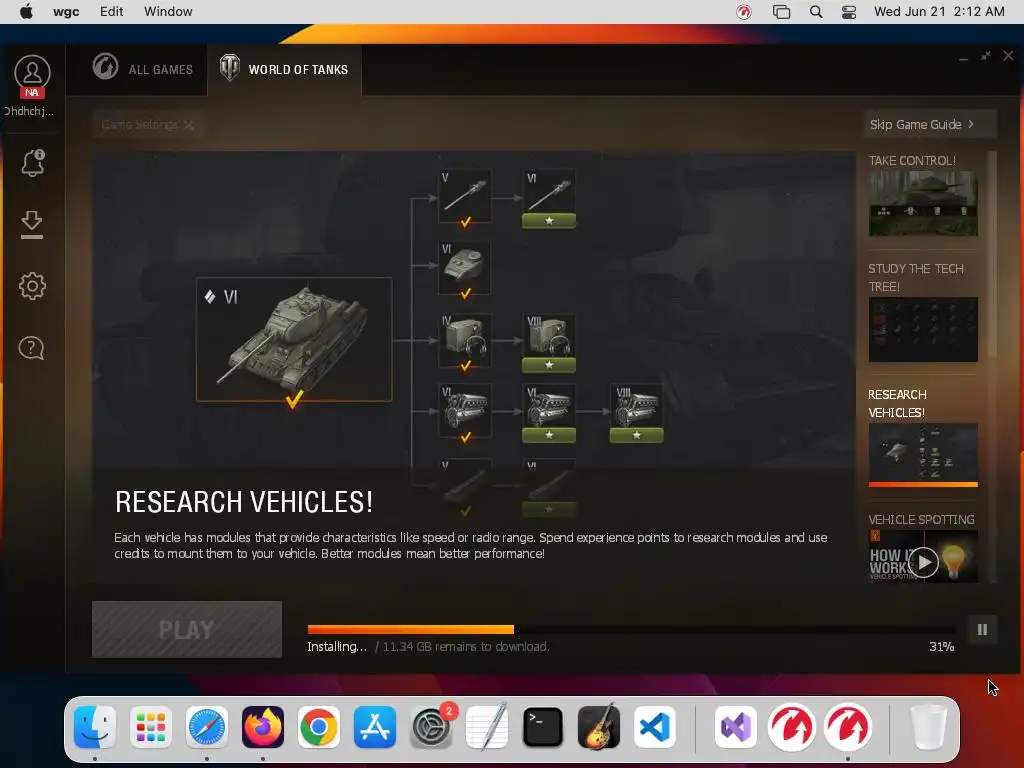The width and height of the screenshot is (1024, 768).
Task: Open Safari from the dock
Action: tap(207, 727)
